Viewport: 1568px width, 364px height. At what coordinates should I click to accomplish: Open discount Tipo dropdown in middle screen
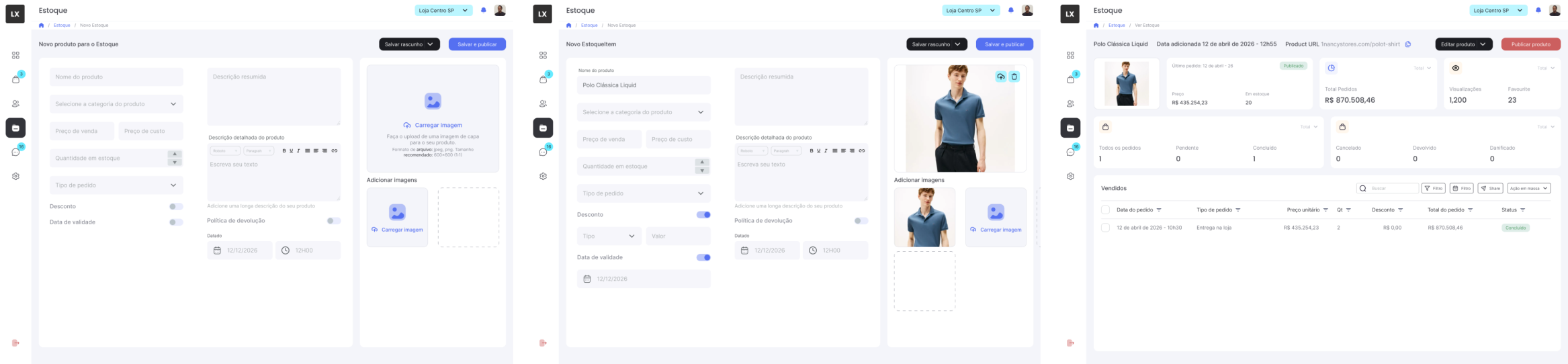pyautogui.click(x=609, y=236)
